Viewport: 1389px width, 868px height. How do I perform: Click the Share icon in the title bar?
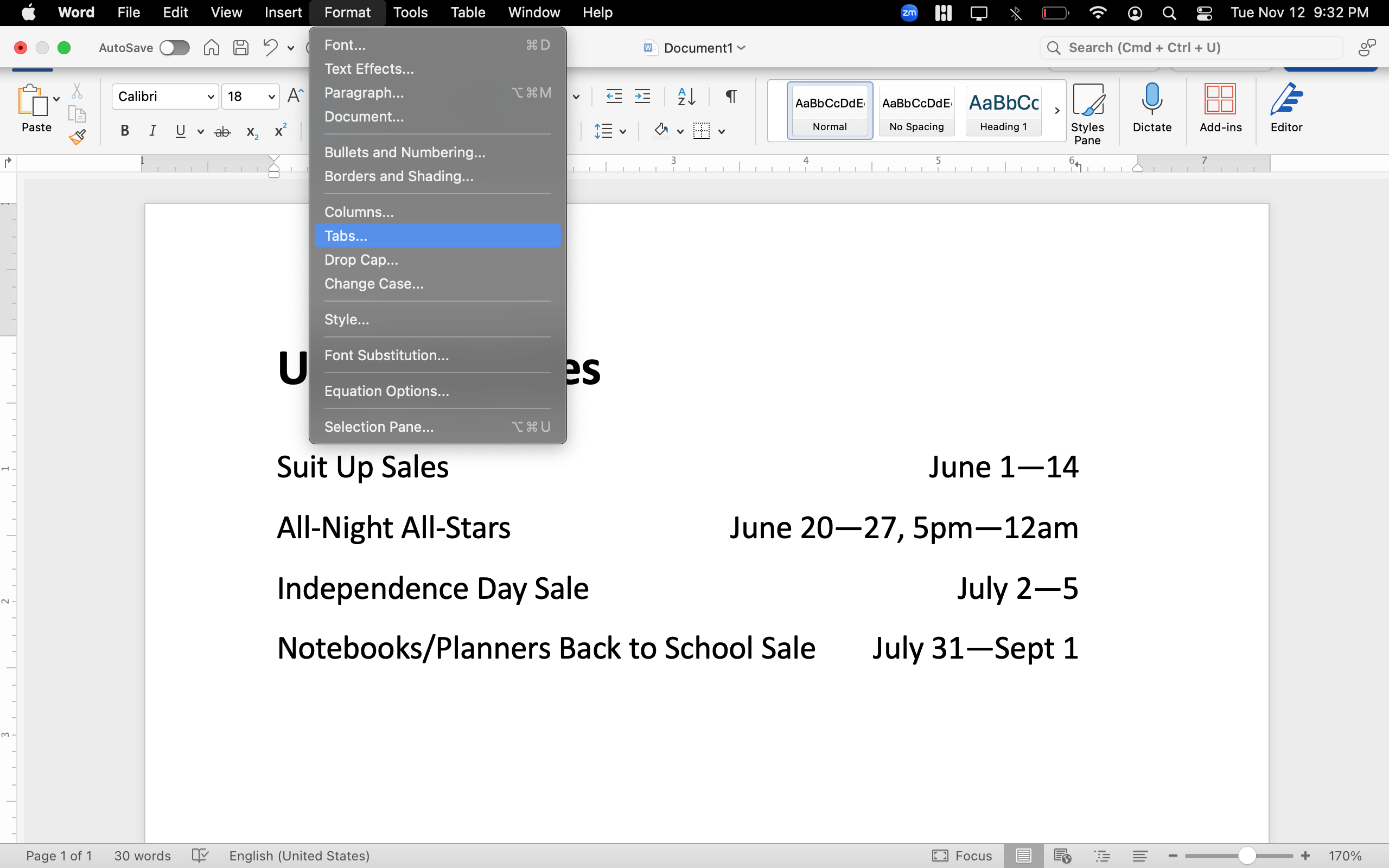(x=1367, y=48)
